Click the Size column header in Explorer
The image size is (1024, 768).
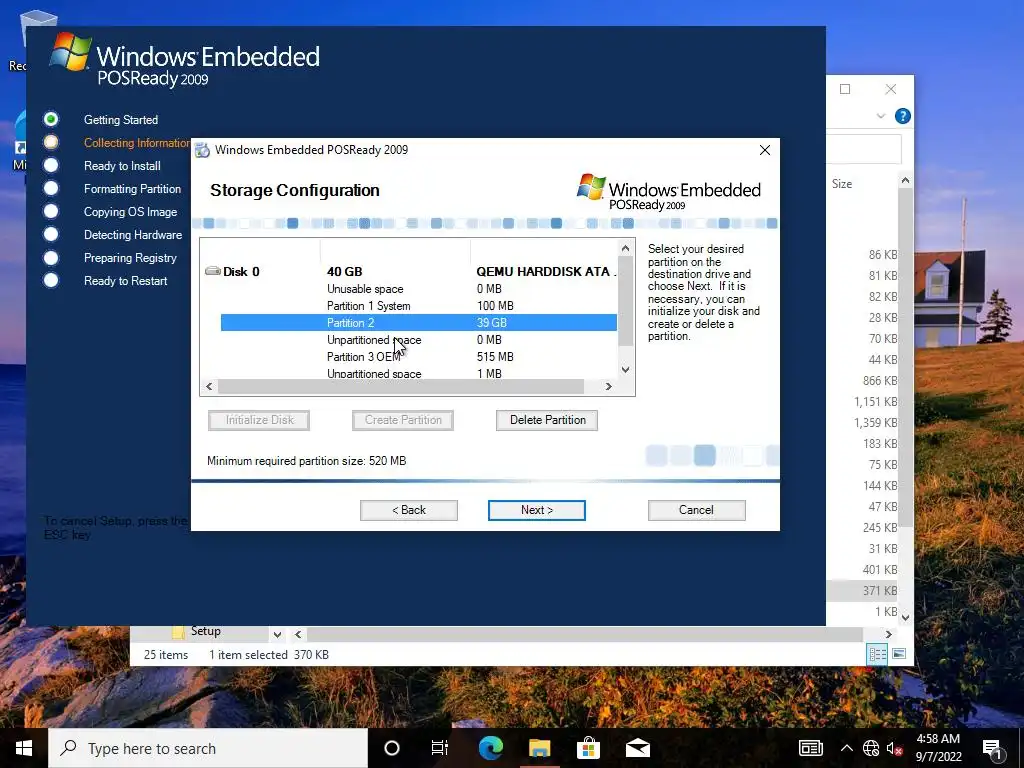pos(842,184)
